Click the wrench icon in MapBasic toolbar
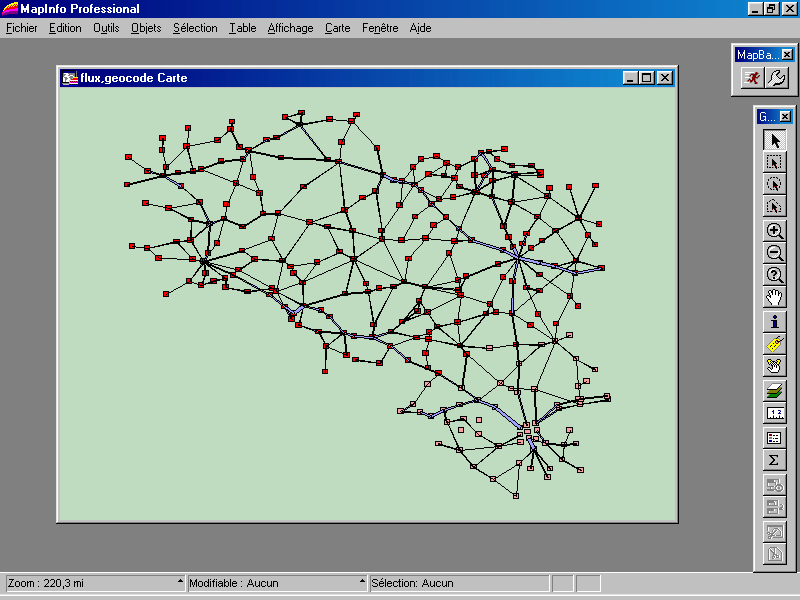 click(777, 78)
